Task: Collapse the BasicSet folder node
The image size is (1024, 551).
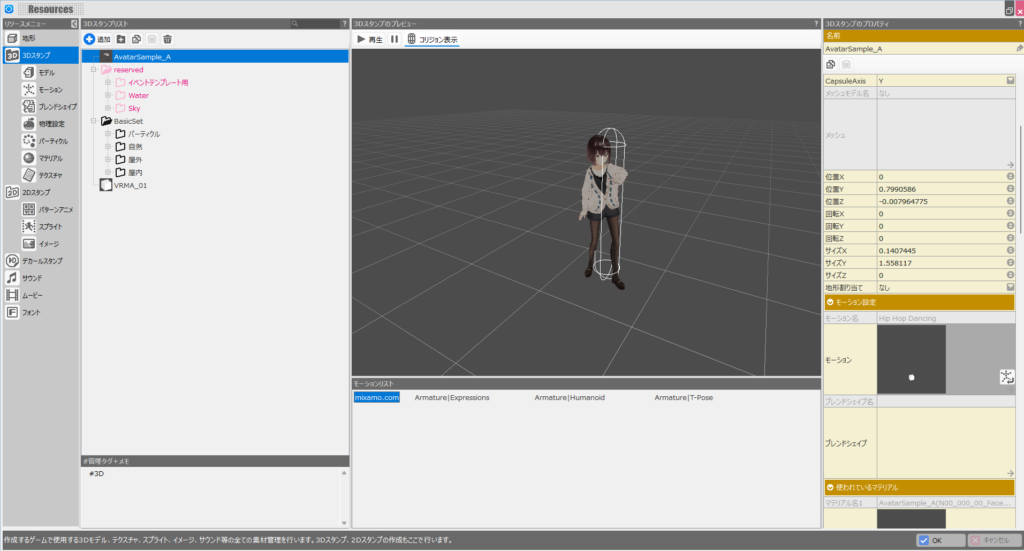Action: tap(93, 121)
